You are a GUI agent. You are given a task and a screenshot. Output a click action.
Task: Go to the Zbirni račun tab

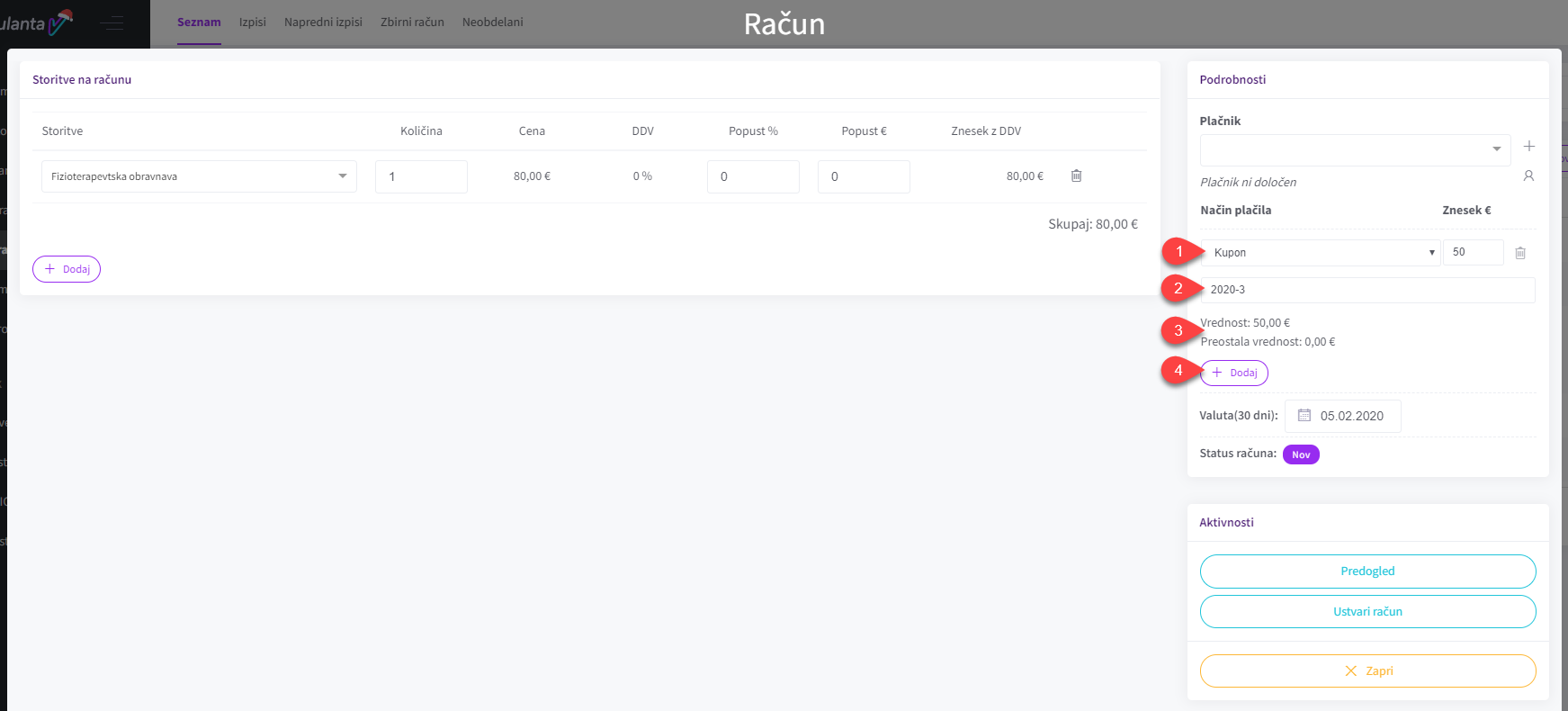click(412, 22)
